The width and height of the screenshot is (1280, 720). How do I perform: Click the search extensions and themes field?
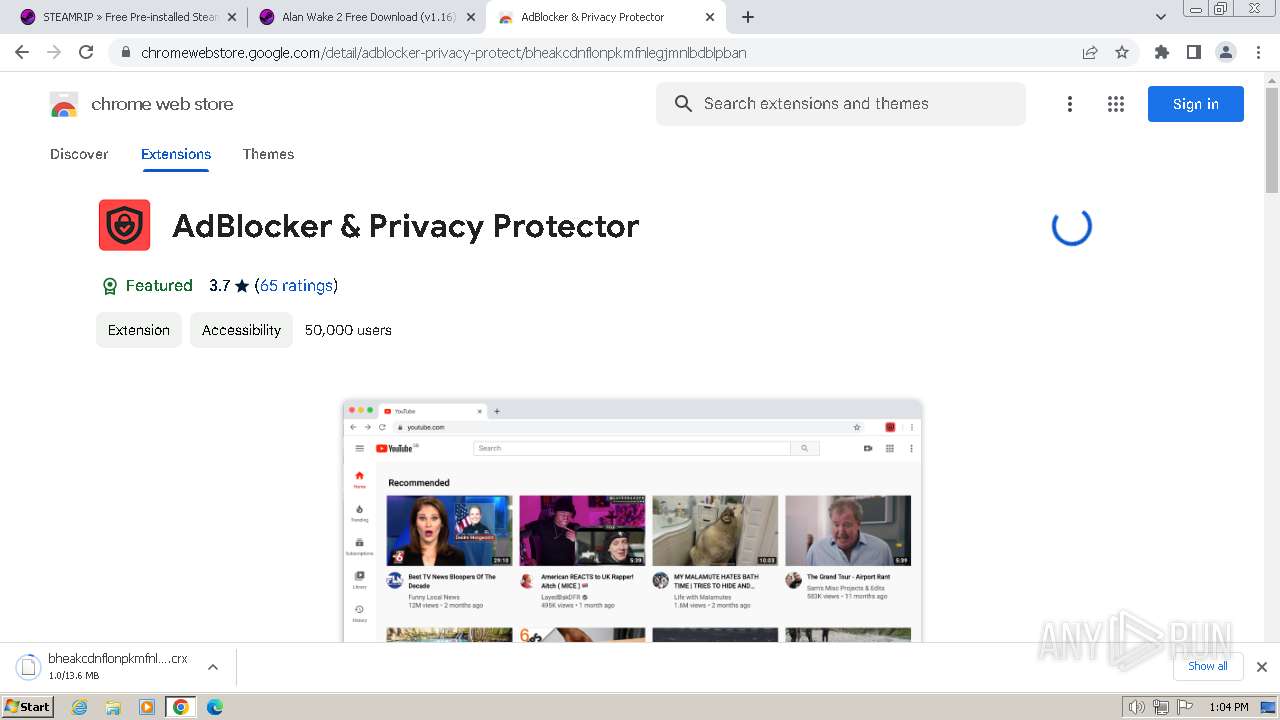coord(840,104)
